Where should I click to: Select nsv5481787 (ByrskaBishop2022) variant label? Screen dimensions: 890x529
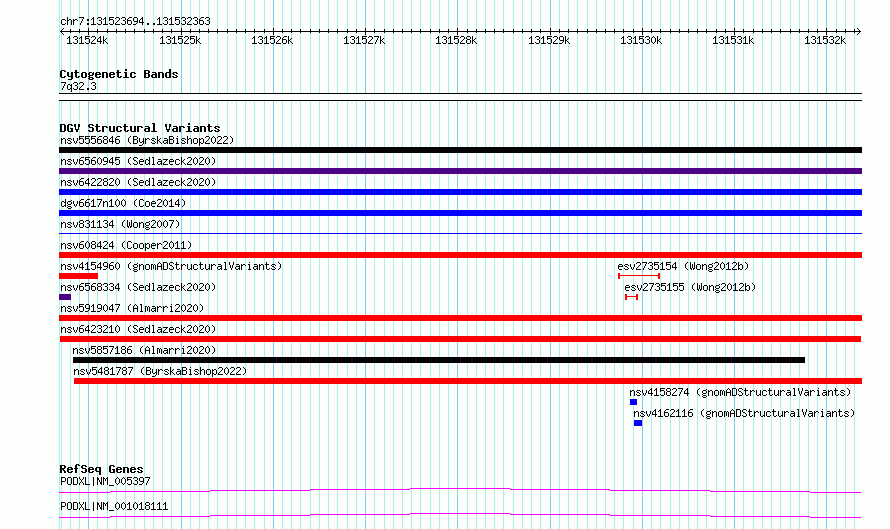(160, 371)
